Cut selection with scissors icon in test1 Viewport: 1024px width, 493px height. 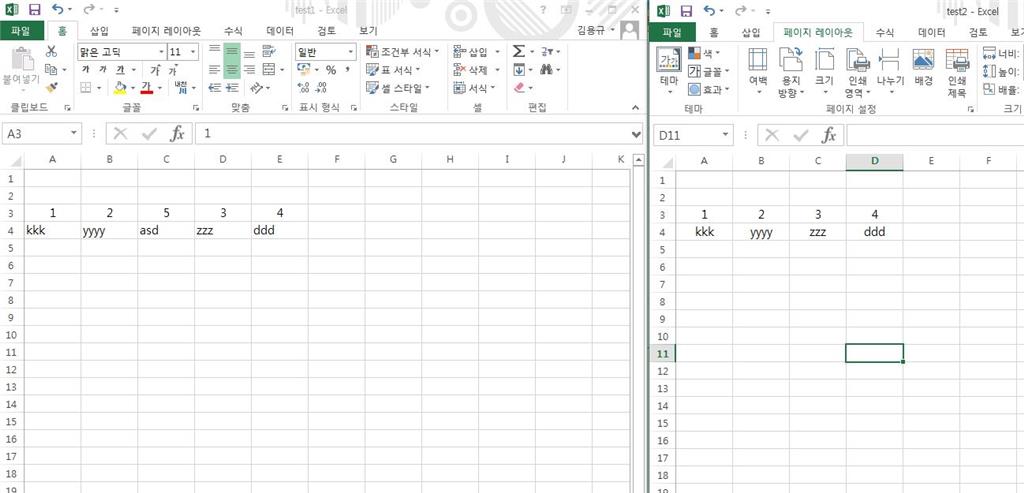click(51, 52)
